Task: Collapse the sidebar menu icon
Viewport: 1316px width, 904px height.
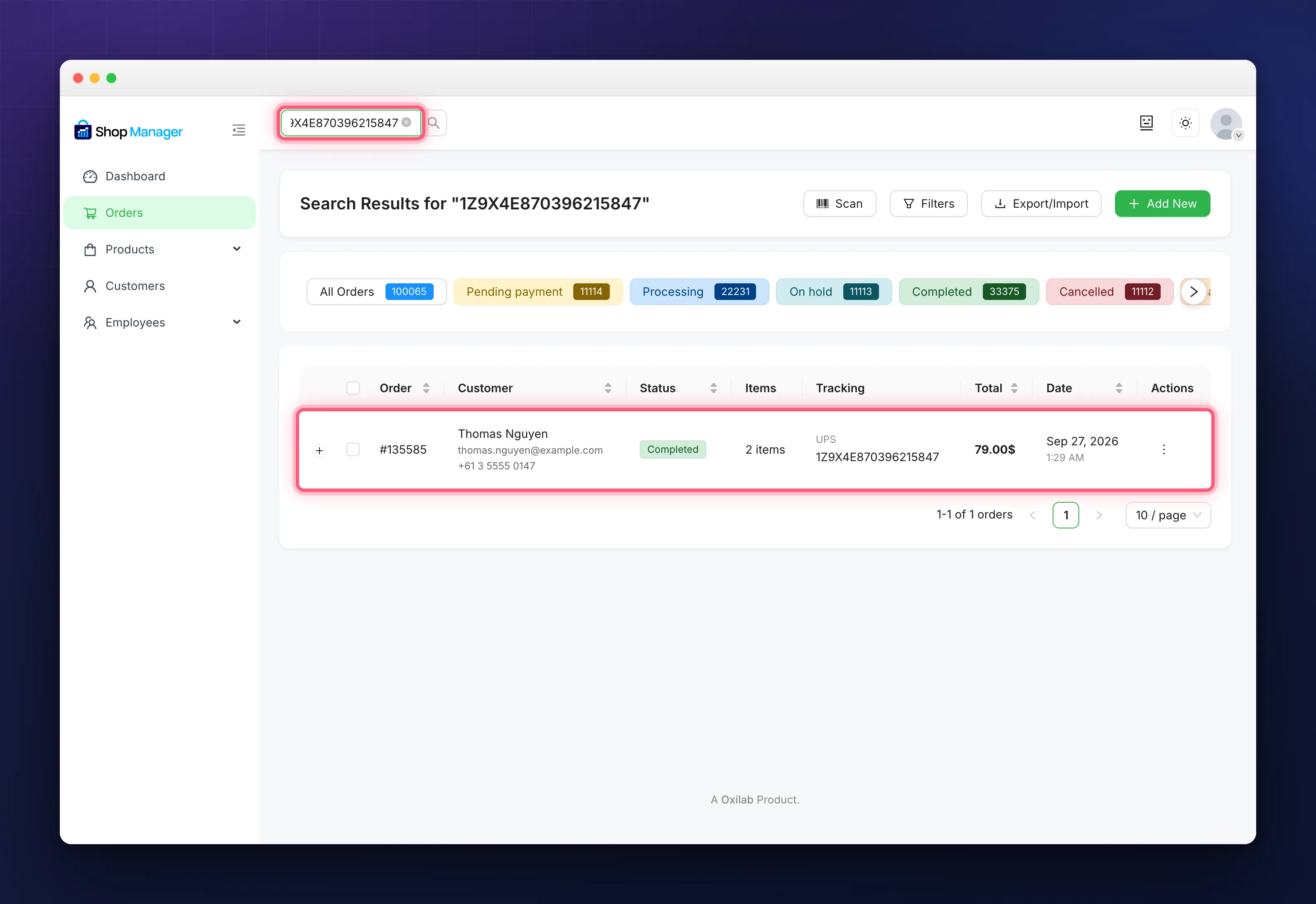Action: tap(238, 130)
